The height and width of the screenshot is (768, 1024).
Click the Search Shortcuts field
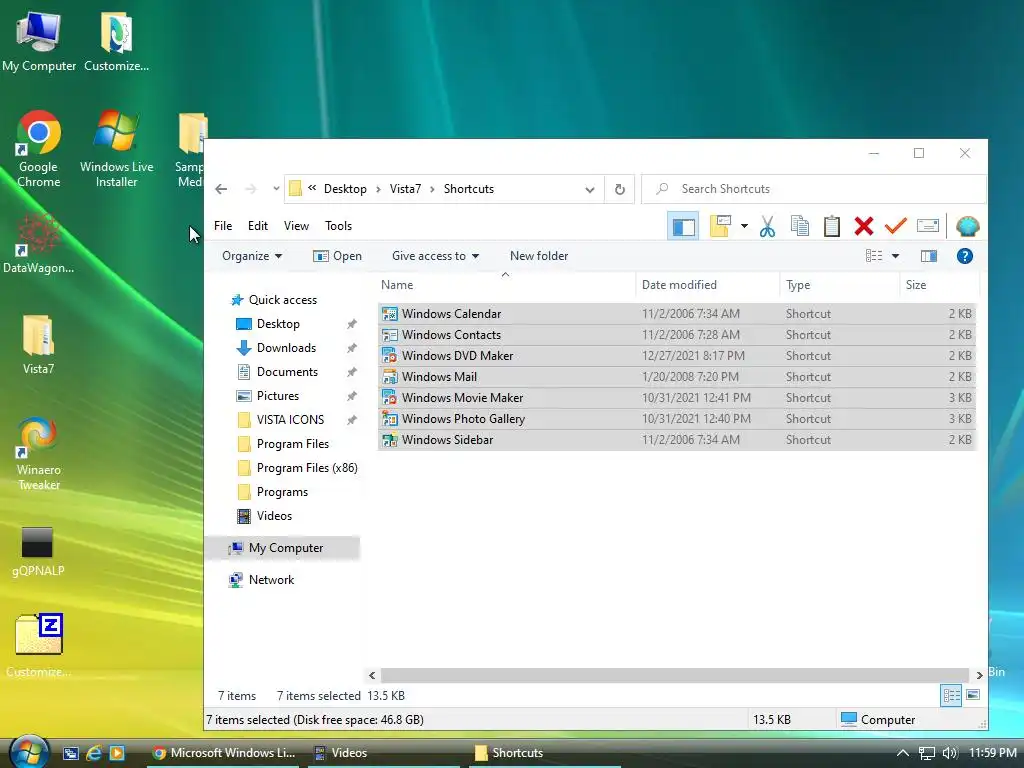tap(814, 189)
